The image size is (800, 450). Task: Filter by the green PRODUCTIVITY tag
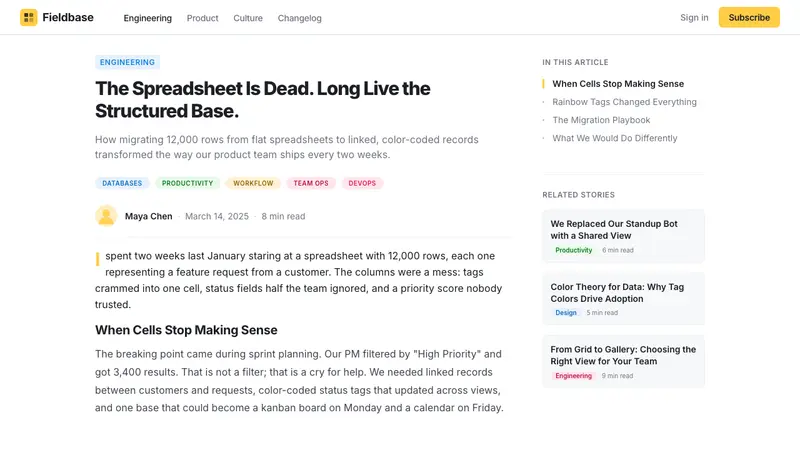click(x=187, y=183)
